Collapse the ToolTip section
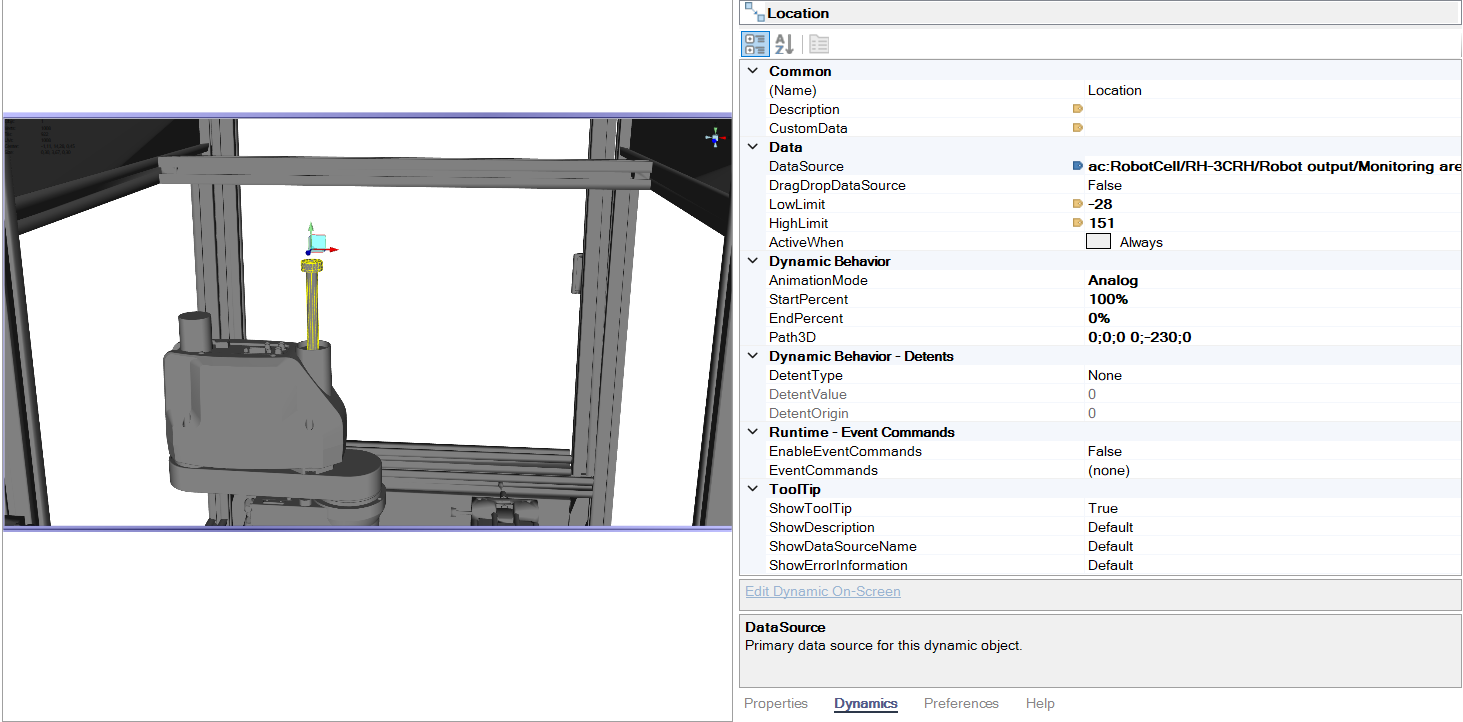Viewport: 1463px width, 722px height. click(x=752, y=489)
